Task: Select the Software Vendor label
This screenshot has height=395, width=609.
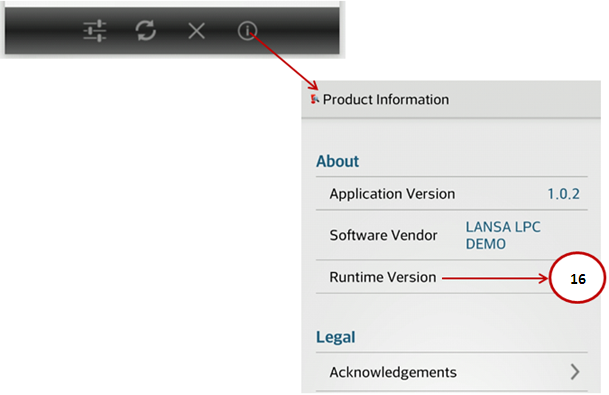Action: (383, 235)
